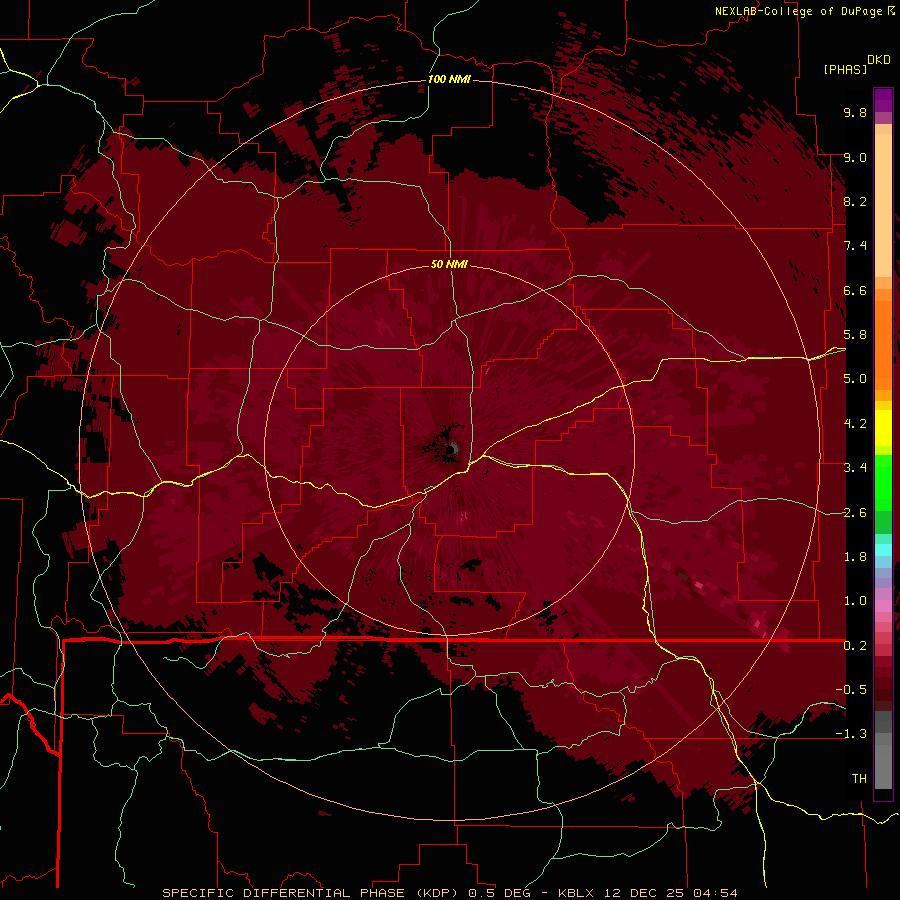Image resolution: width=900 pixels, height=900 pixels.
Task: Click the DKD legend title
Action: [x=878, y=60]
